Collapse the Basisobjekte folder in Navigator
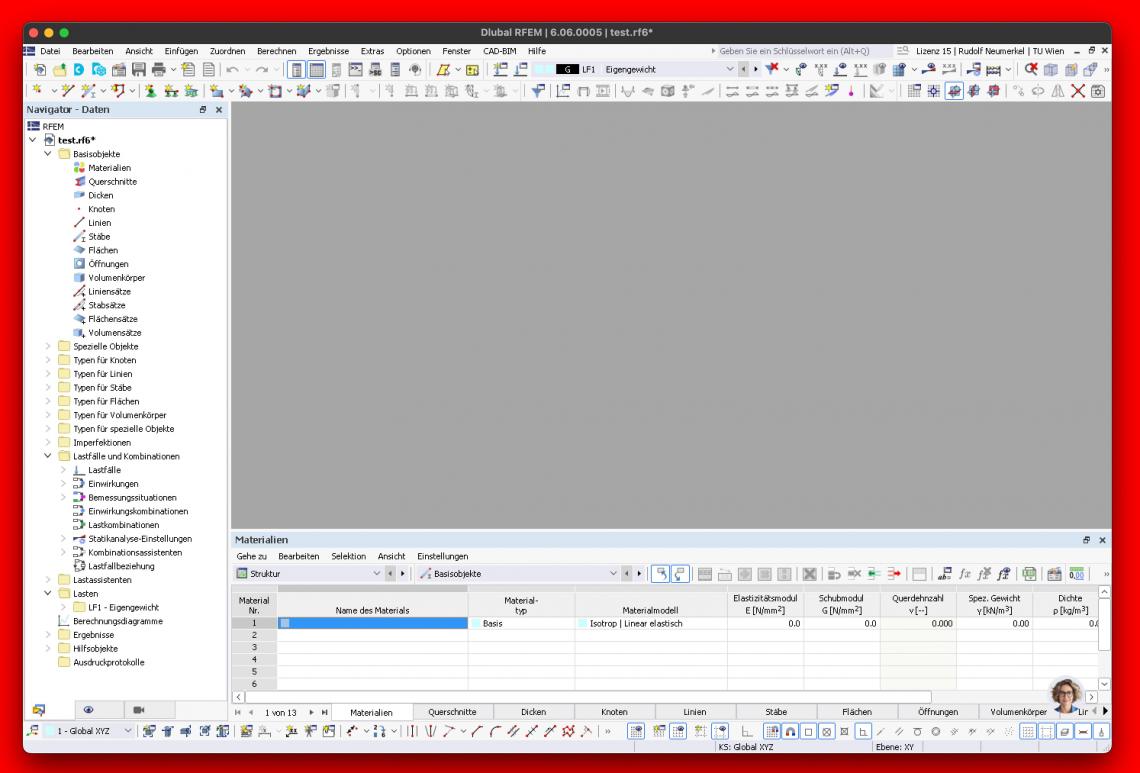The width and height of the screenshot is (1140, 773). [48, 154]
